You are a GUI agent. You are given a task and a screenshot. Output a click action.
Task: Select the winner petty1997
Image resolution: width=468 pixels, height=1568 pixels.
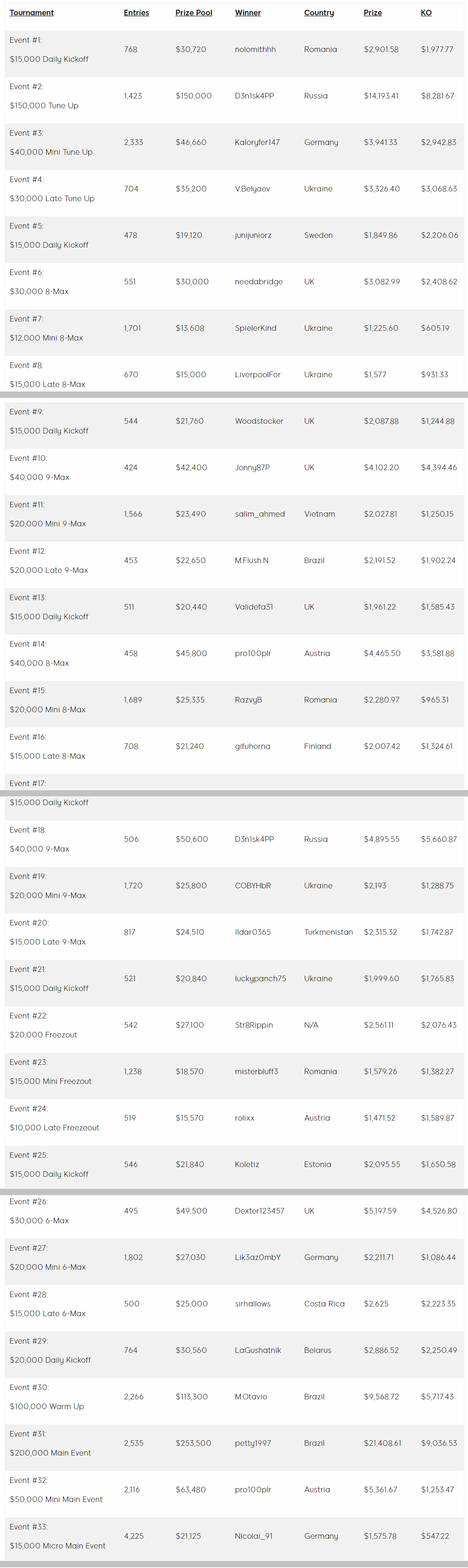click(252, 1443)
